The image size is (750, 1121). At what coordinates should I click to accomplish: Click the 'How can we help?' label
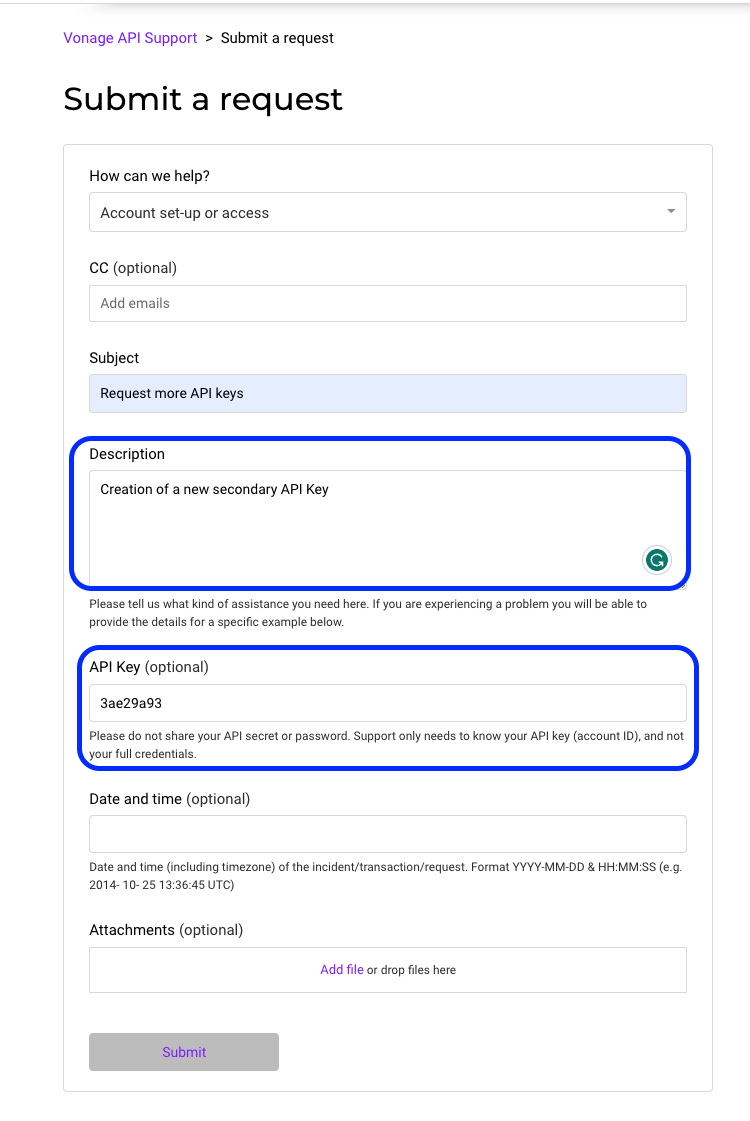click(149, 176)
